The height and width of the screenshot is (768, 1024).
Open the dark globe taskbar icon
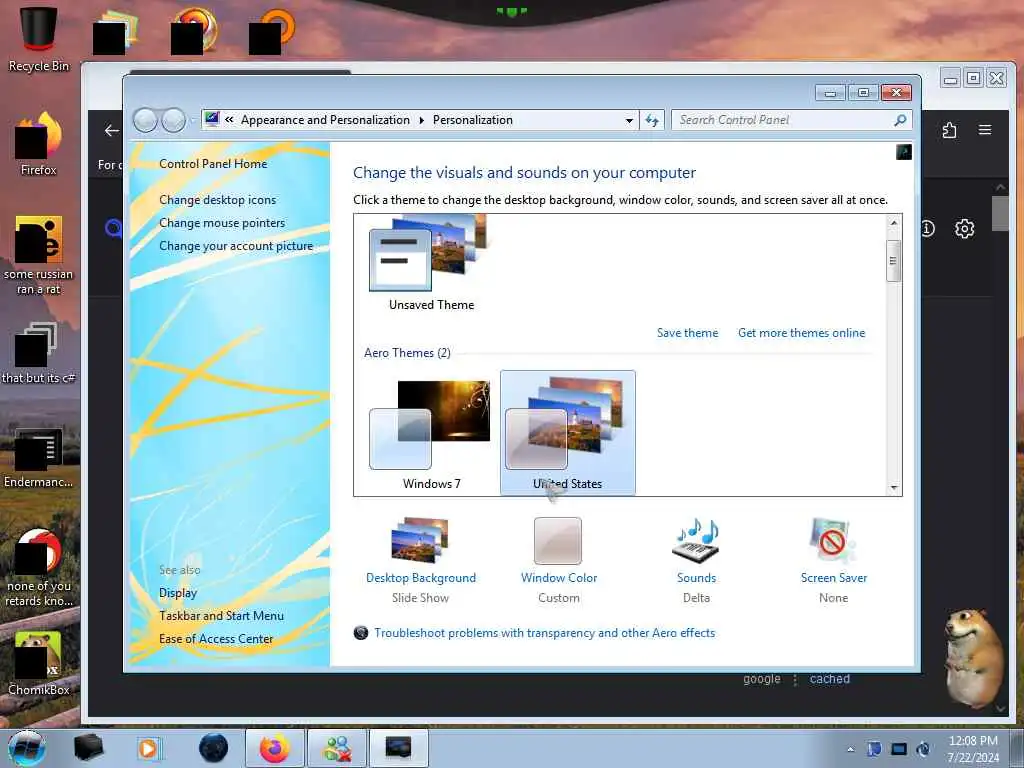(x=214, y=748)
